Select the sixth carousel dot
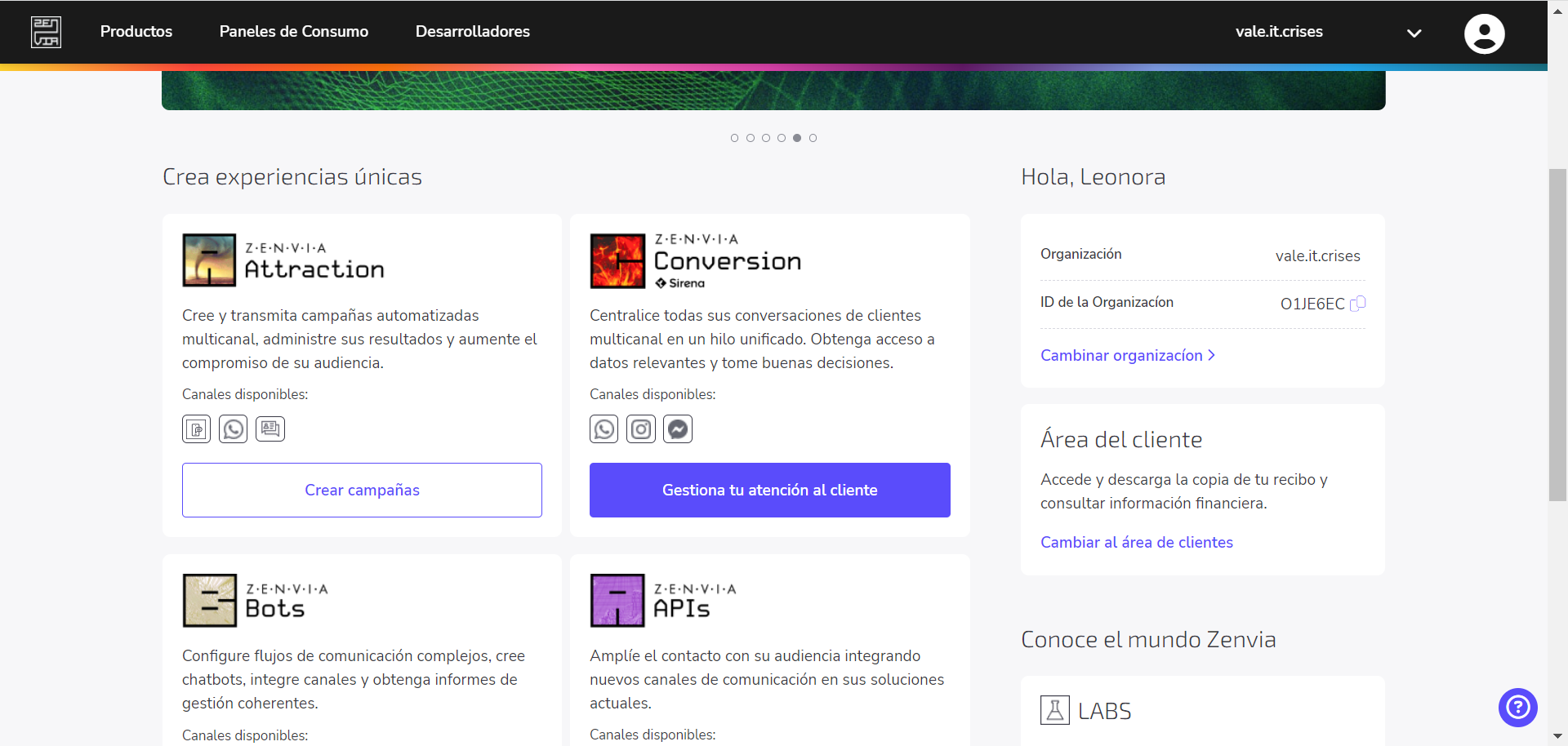 click(x=813, y=138)
